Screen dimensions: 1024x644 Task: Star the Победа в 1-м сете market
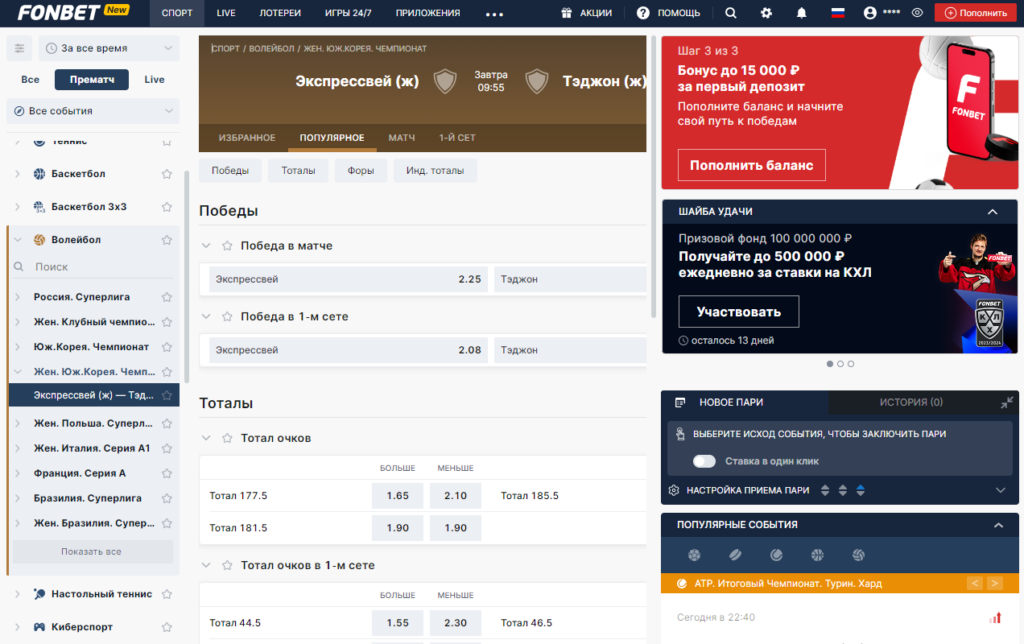(x=227, y=316)
